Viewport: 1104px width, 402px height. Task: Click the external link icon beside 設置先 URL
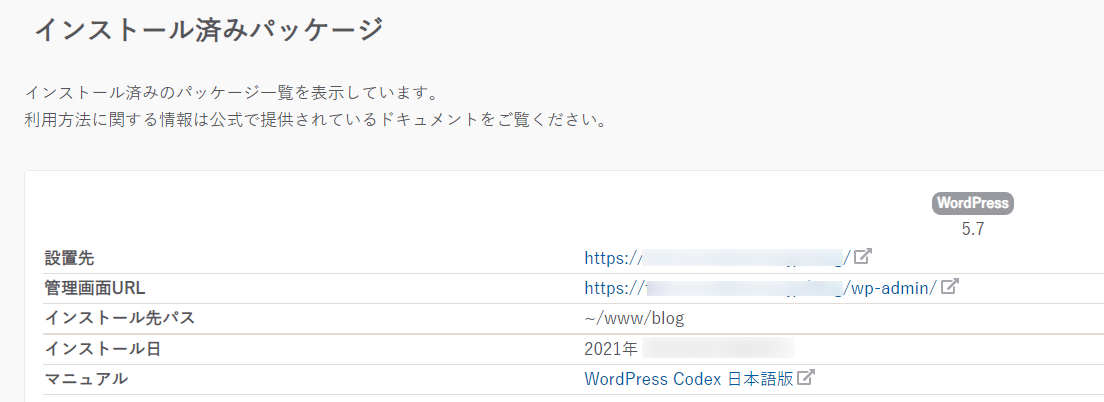tap(863, 257)
